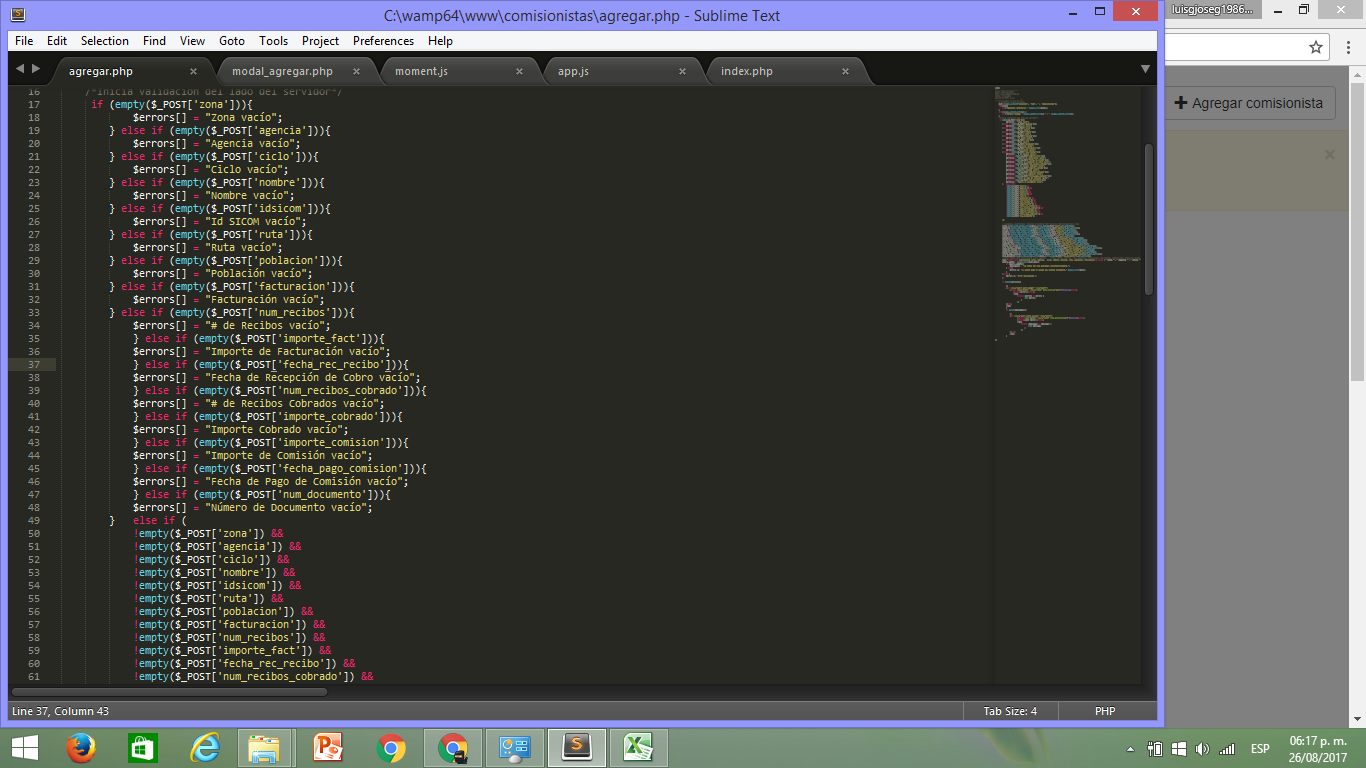Close the modal_agregar.php tab
This screenshot has height=768, width=1366.
(356, 72)
